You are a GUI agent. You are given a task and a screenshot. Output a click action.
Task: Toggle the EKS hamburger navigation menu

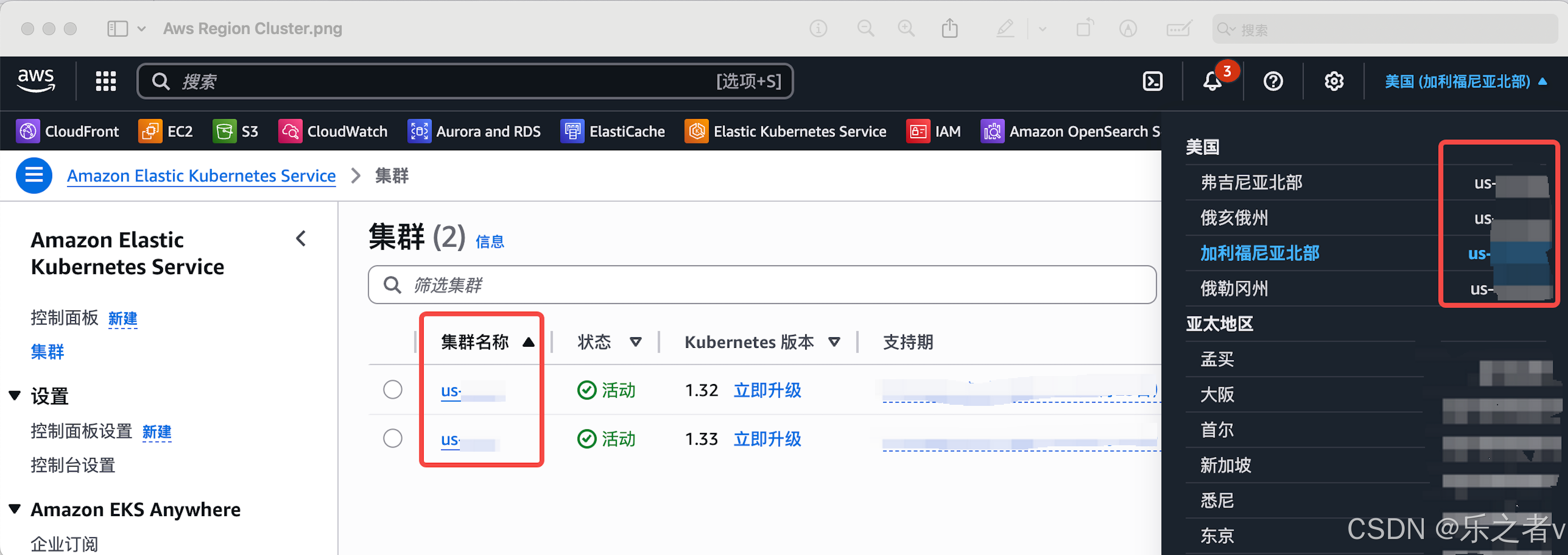(34, 175)
